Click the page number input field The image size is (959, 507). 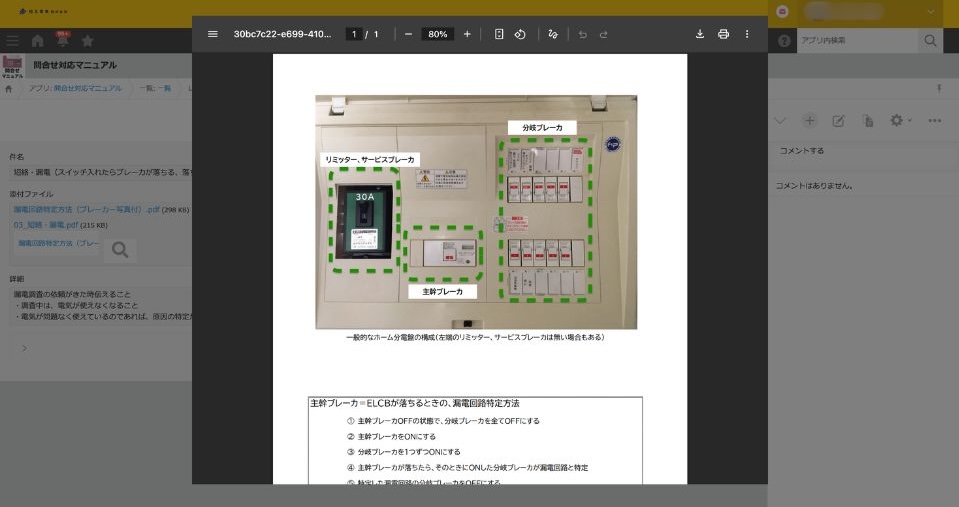[x=353, y=34]
